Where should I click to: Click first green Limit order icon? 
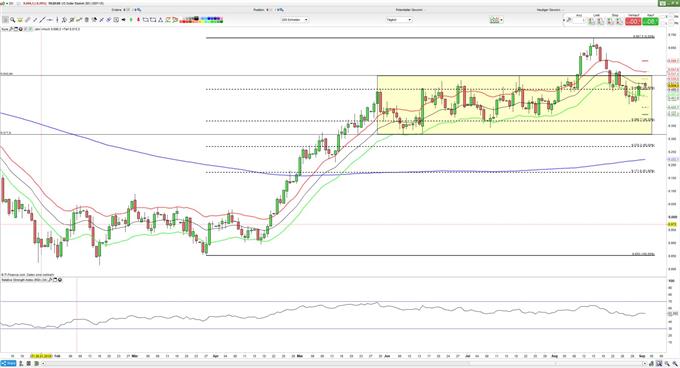point(592,21)
